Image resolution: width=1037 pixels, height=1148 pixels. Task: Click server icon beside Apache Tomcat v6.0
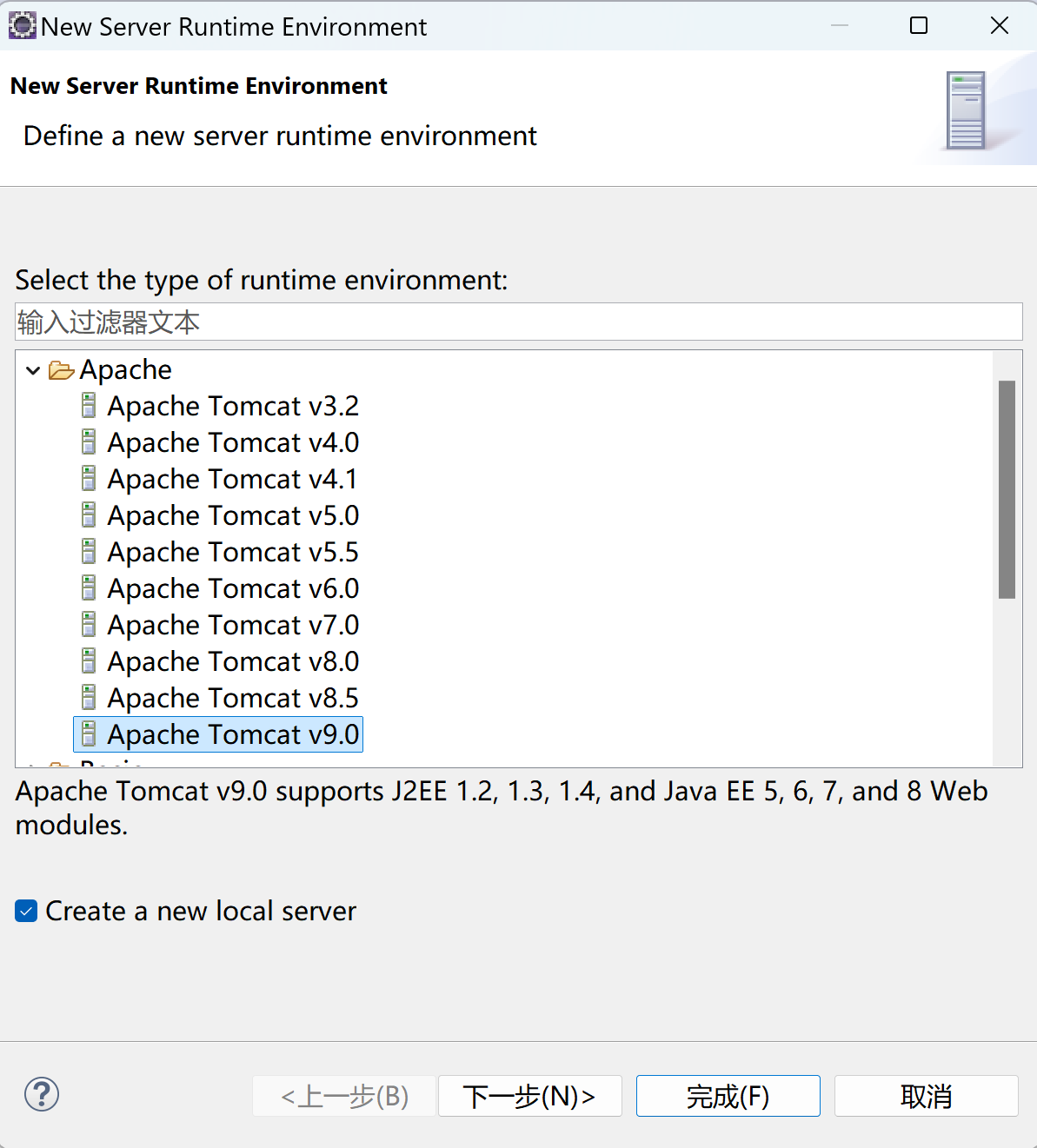pyautogui.click(x=89, y=588)
